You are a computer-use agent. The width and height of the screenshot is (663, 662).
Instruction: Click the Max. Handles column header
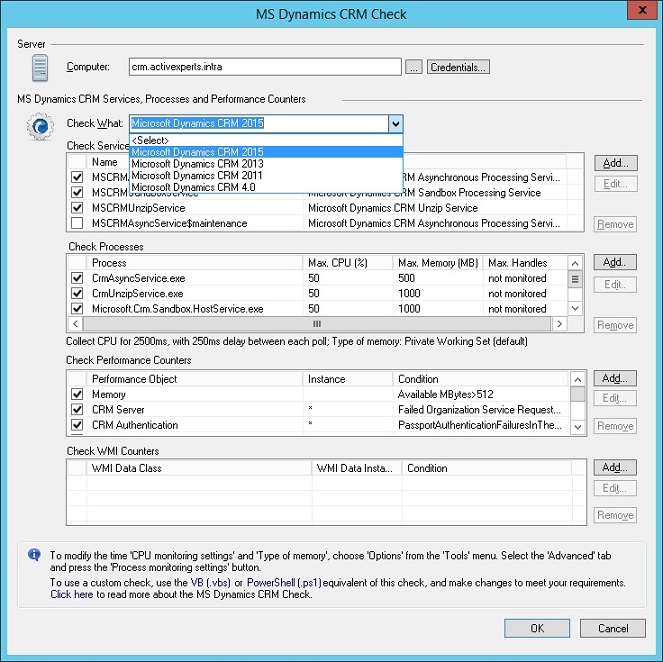tap(526, 263)
